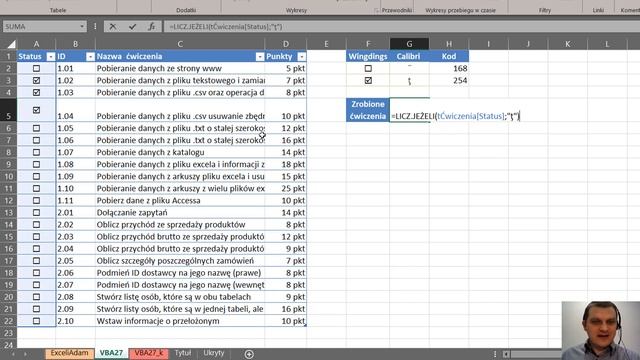Click the formula bar expand dots handle
The height and width of the screenshot is (360, 640).
point(95,27)
